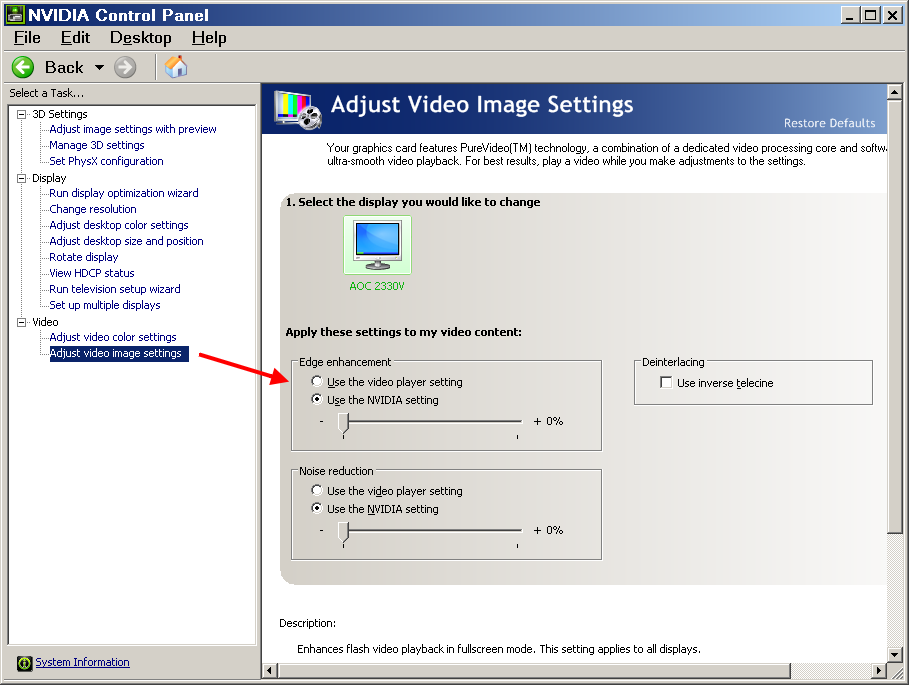Open the Edit menu

pyautogui.click(x=75, y=38)
